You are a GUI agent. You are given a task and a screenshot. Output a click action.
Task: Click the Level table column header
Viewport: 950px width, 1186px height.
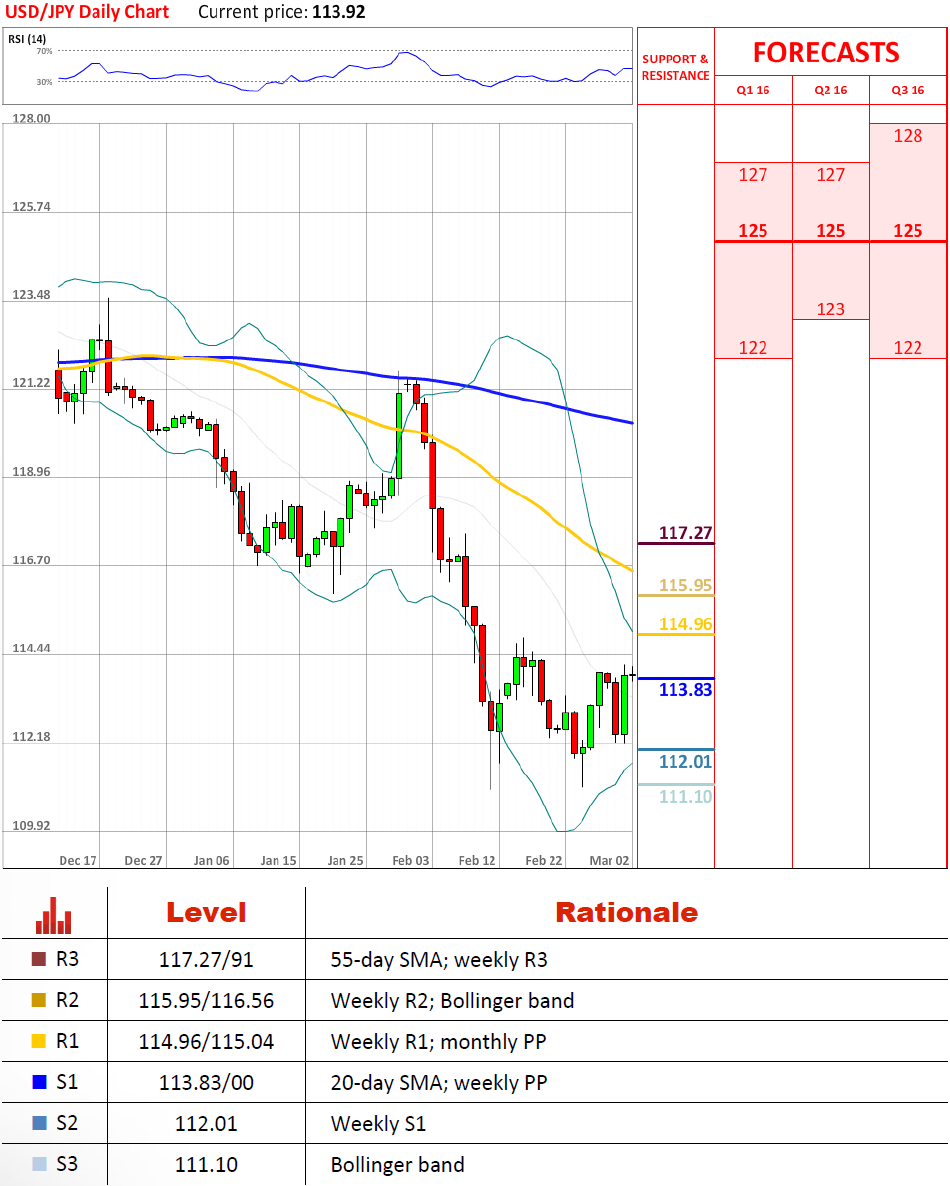[206, 913]
